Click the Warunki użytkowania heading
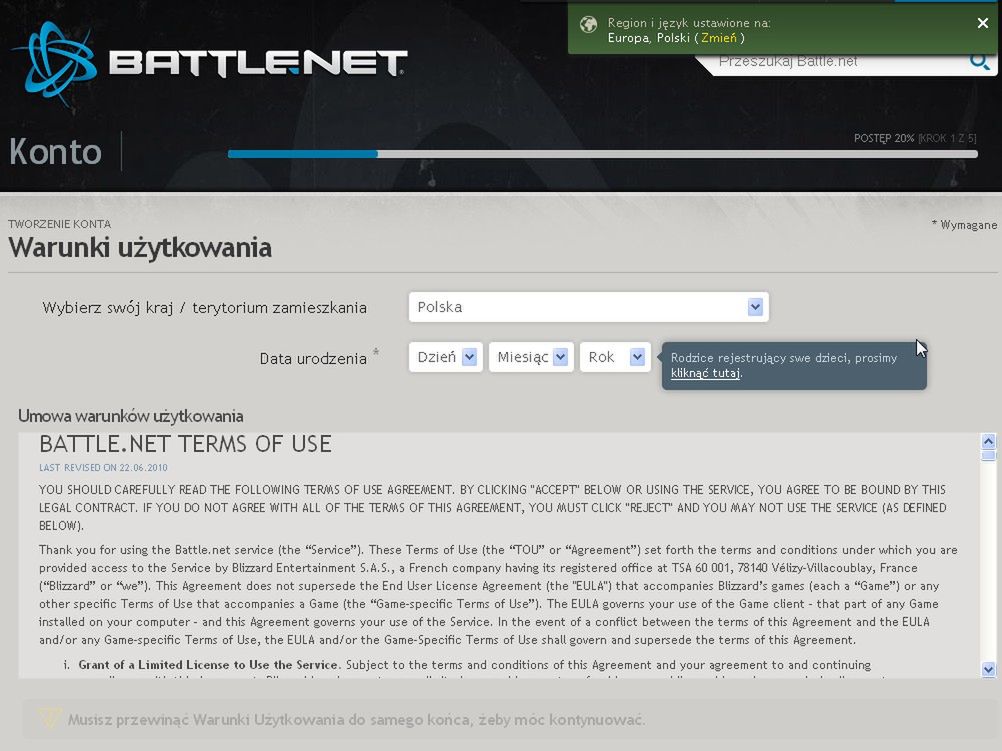This screenshot has height=751, width=1002. 140,247
